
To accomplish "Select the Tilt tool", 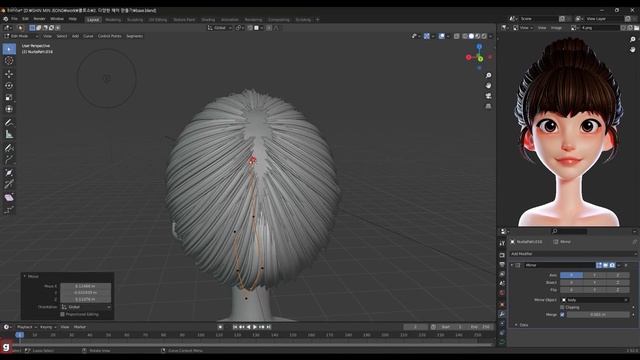I will pos(9,184).
